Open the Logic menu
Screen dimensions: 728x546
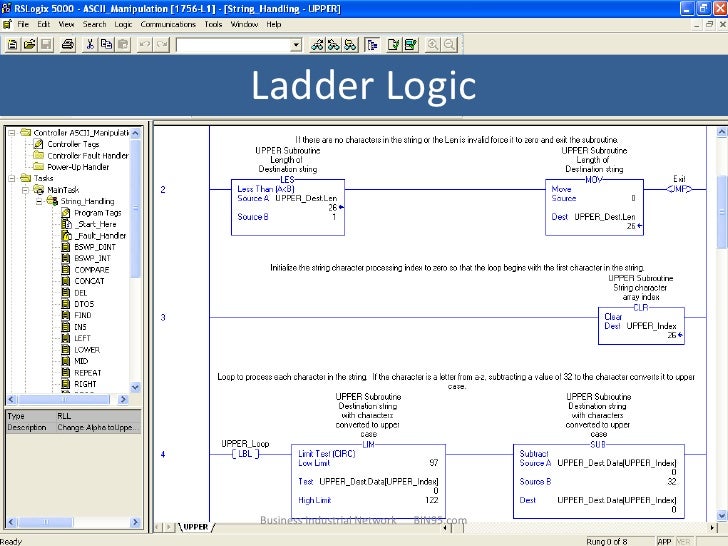[123, 24]
